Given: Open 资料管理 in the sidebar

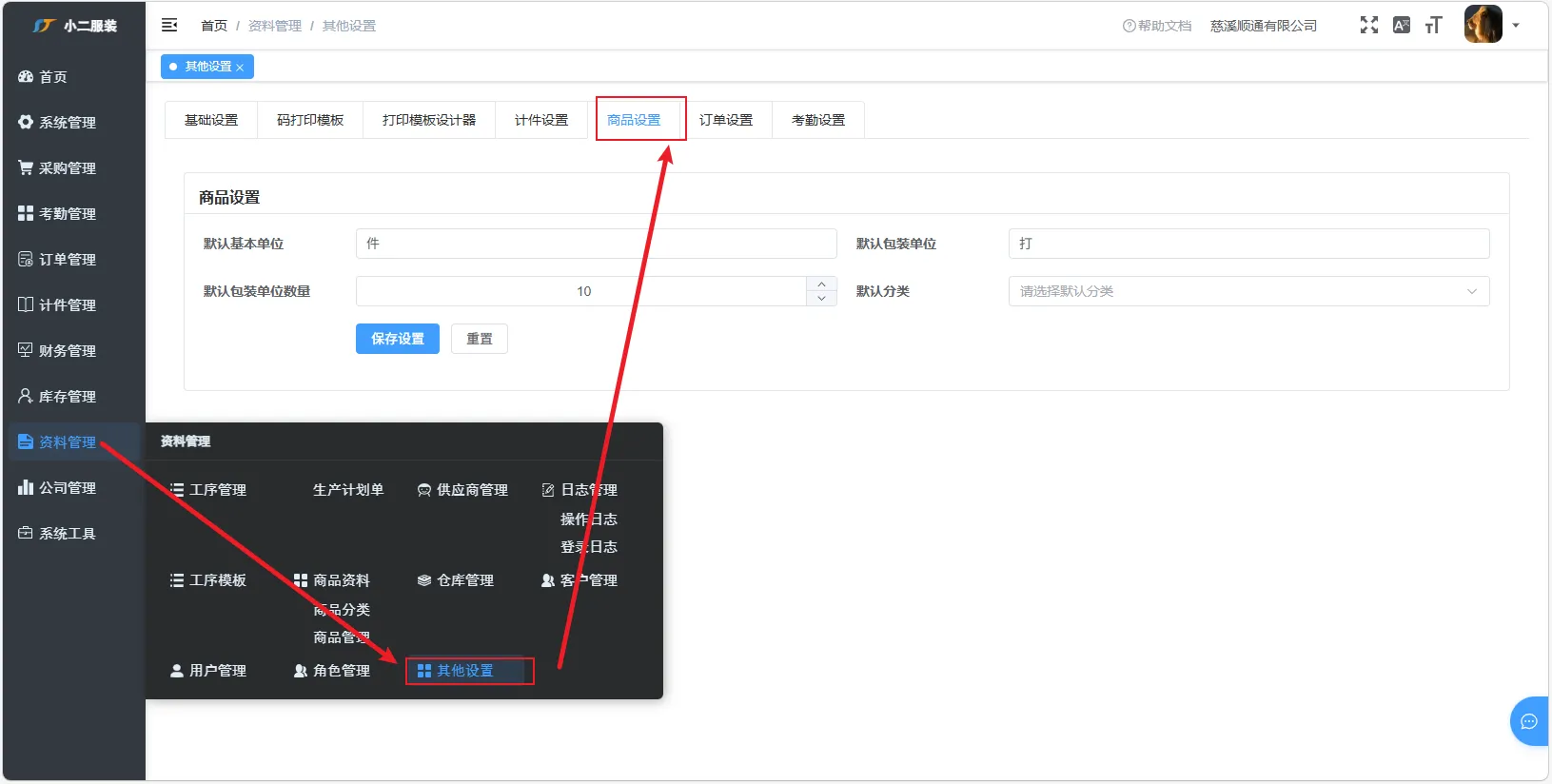Looking at the screenshot, I should (72, 442).
